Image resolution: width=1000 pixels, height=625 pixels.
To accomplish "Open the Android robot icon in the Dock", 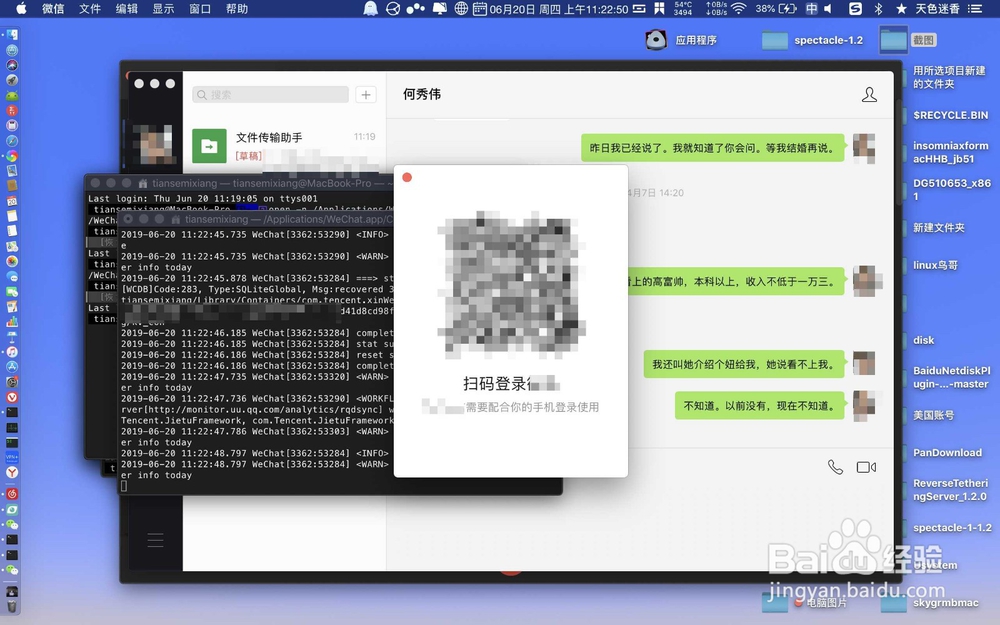I will pyautogui.click(x=12, y=96).
